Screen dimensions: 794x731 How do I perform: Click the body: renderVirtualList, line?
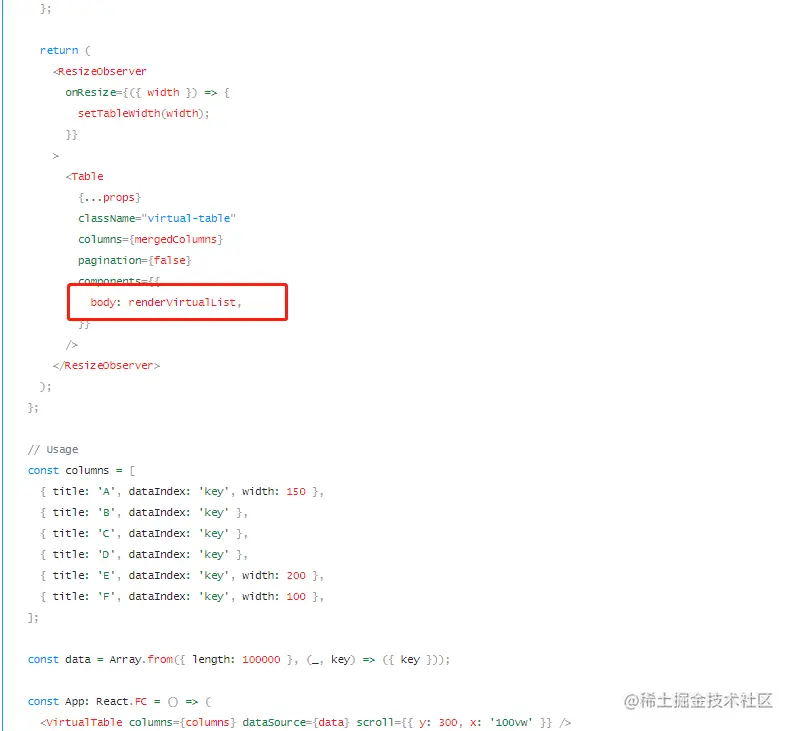166,302
